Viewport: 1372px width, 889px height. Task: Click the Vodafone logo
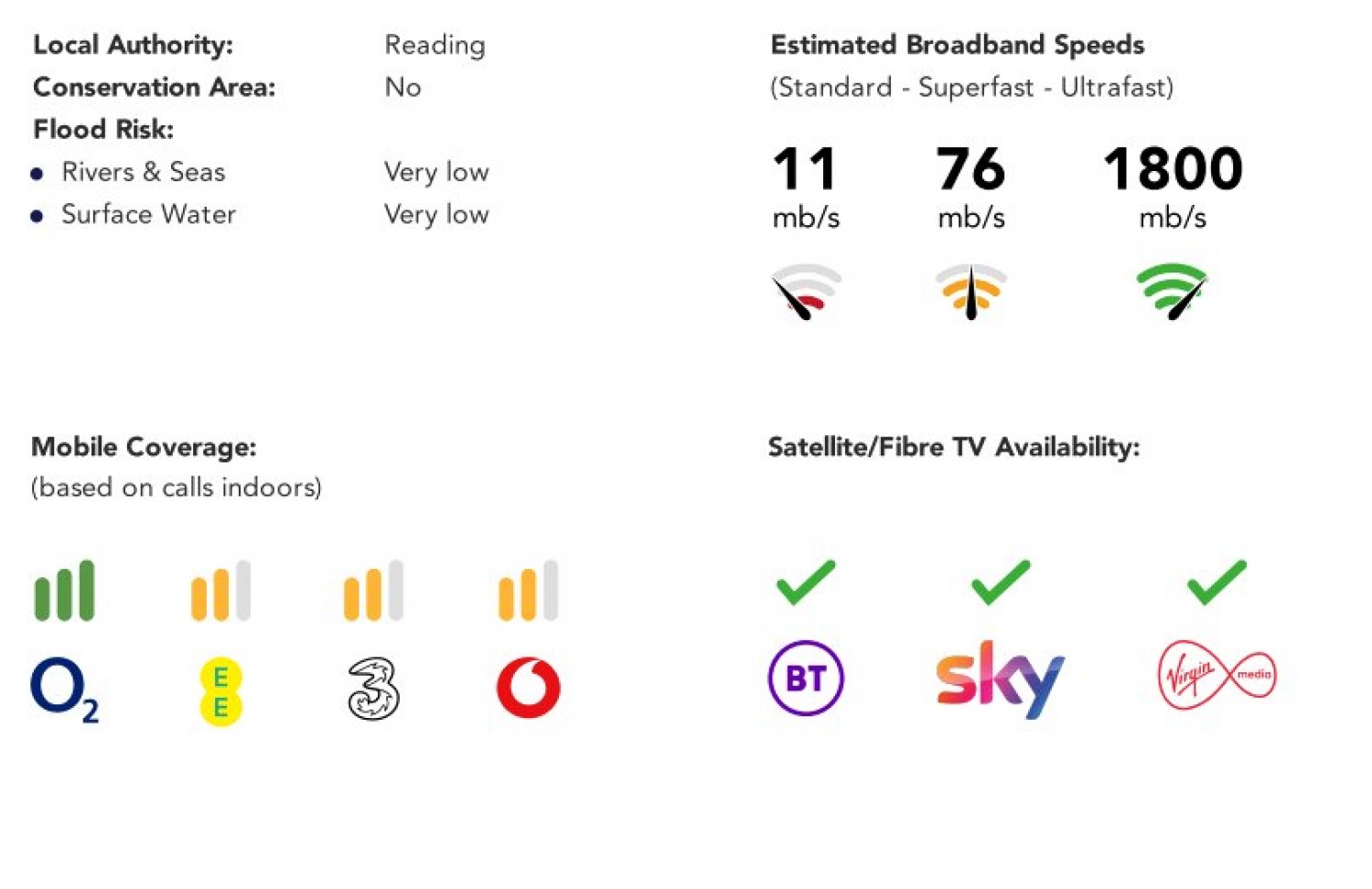coord(529,688)
